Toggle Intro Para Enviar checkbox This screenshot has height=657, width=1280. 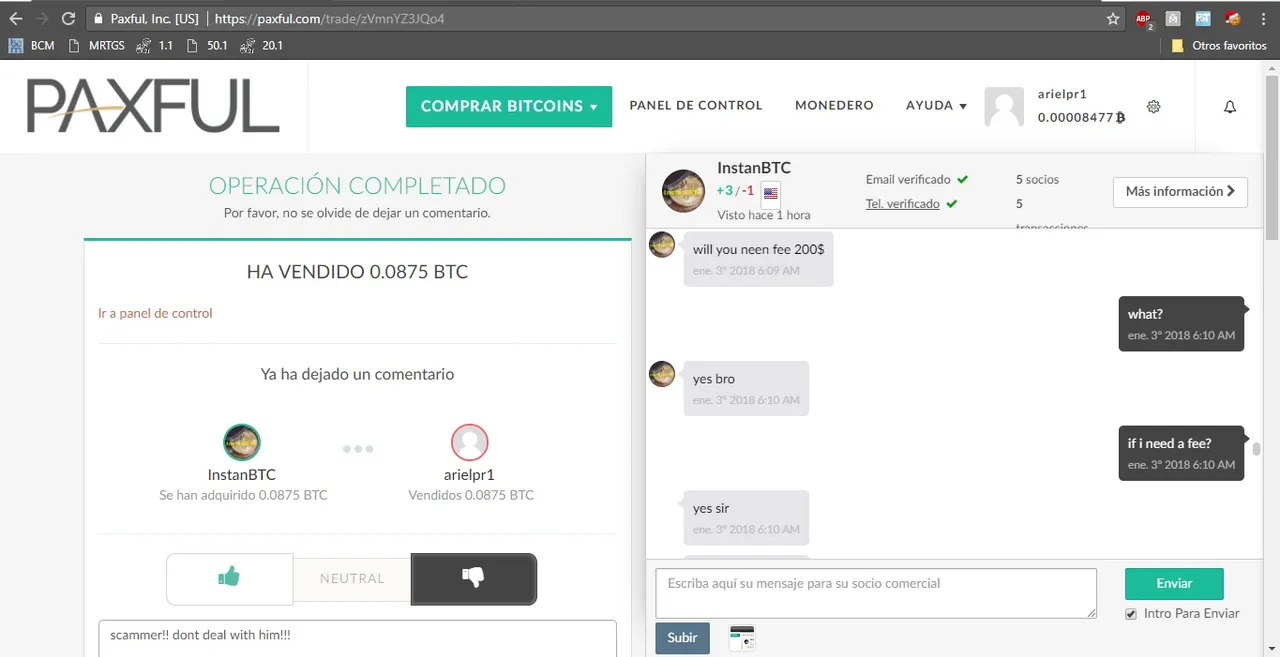pos(1131,614)
